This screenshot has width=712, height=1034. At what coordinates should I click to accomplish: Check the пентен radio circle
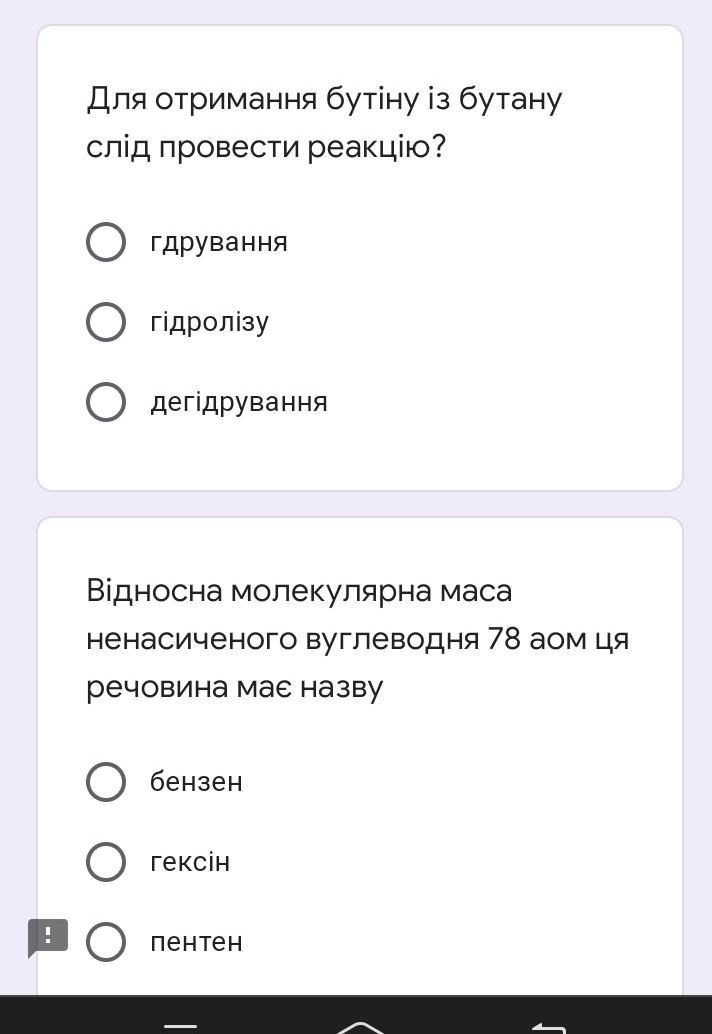(106, 942)
